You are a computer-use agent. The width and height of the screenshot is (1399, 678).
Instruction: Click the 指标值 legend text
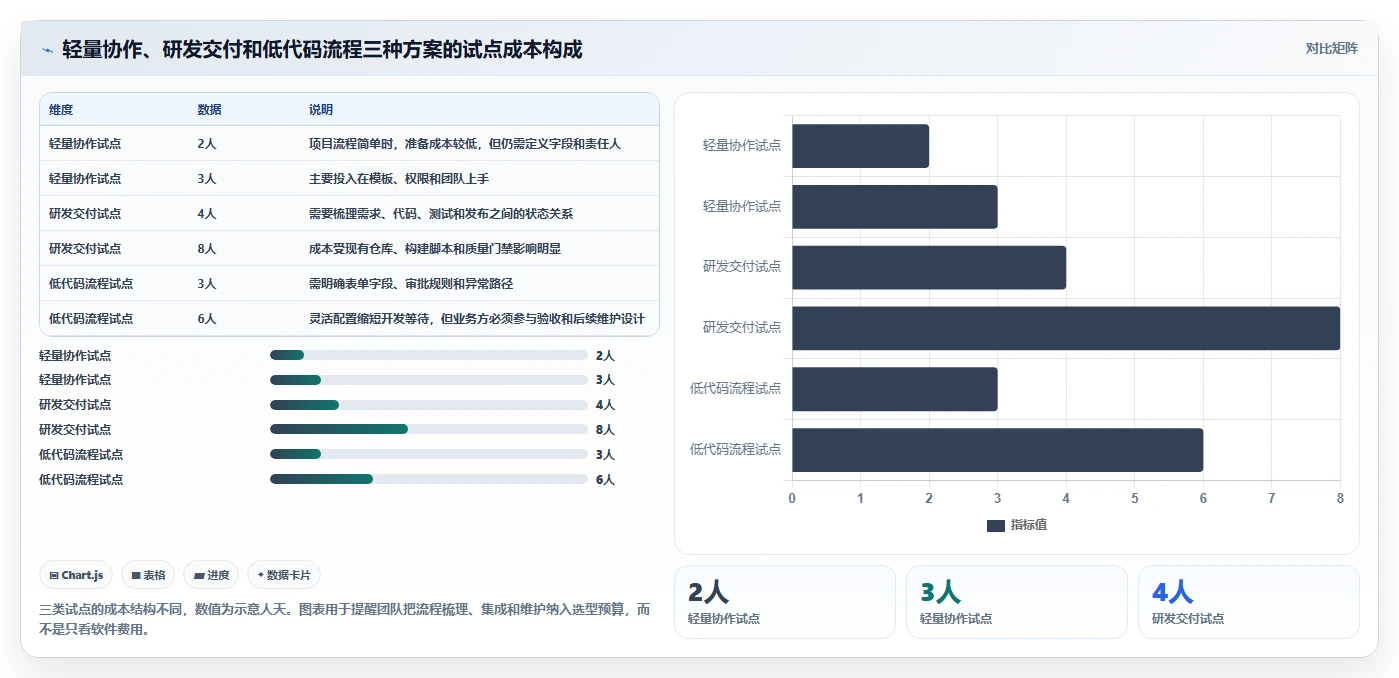(1028, 525)
